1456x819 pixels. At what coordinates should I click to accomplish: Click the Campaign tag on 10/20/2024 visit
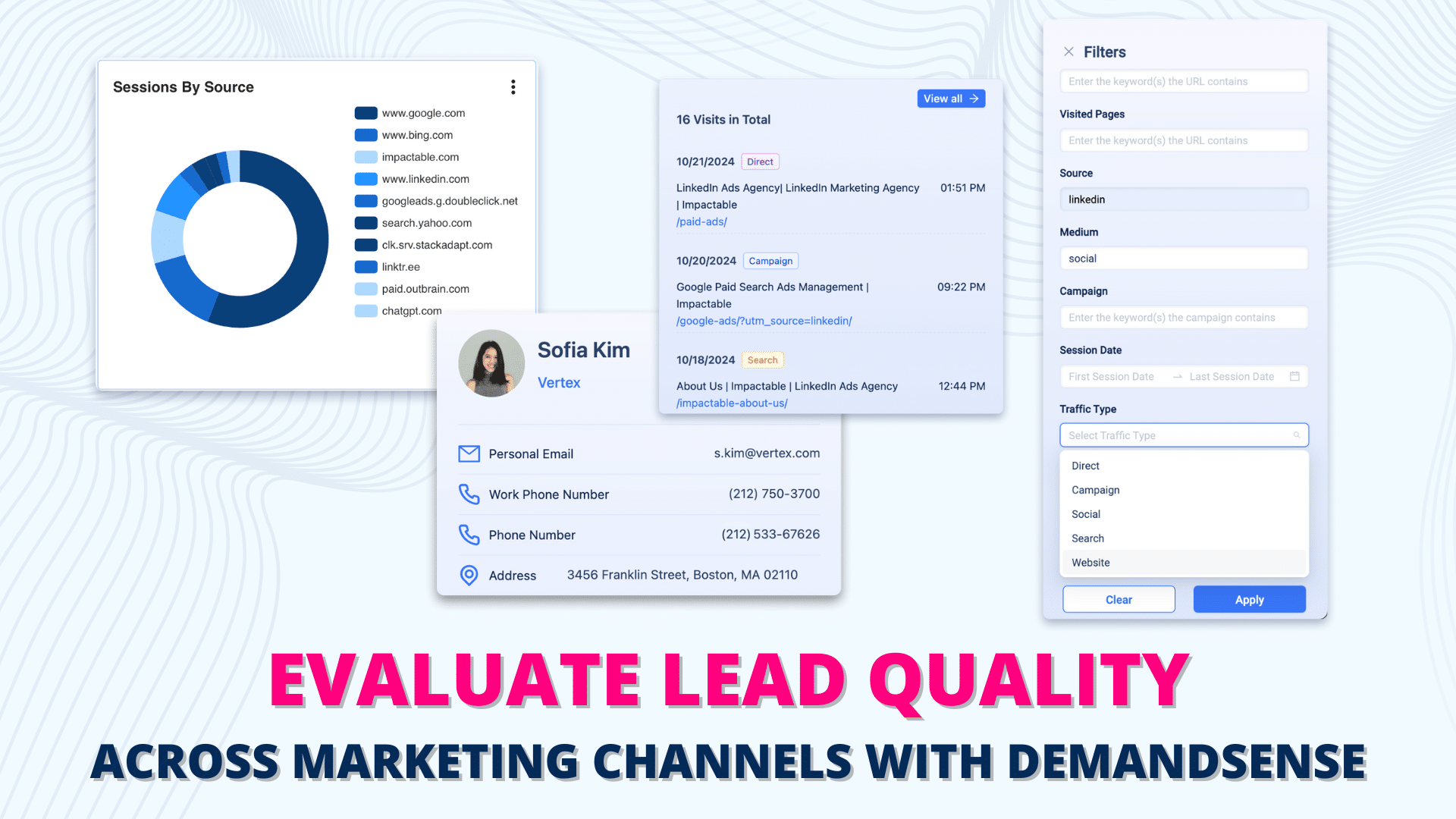(x=770, y=261)
